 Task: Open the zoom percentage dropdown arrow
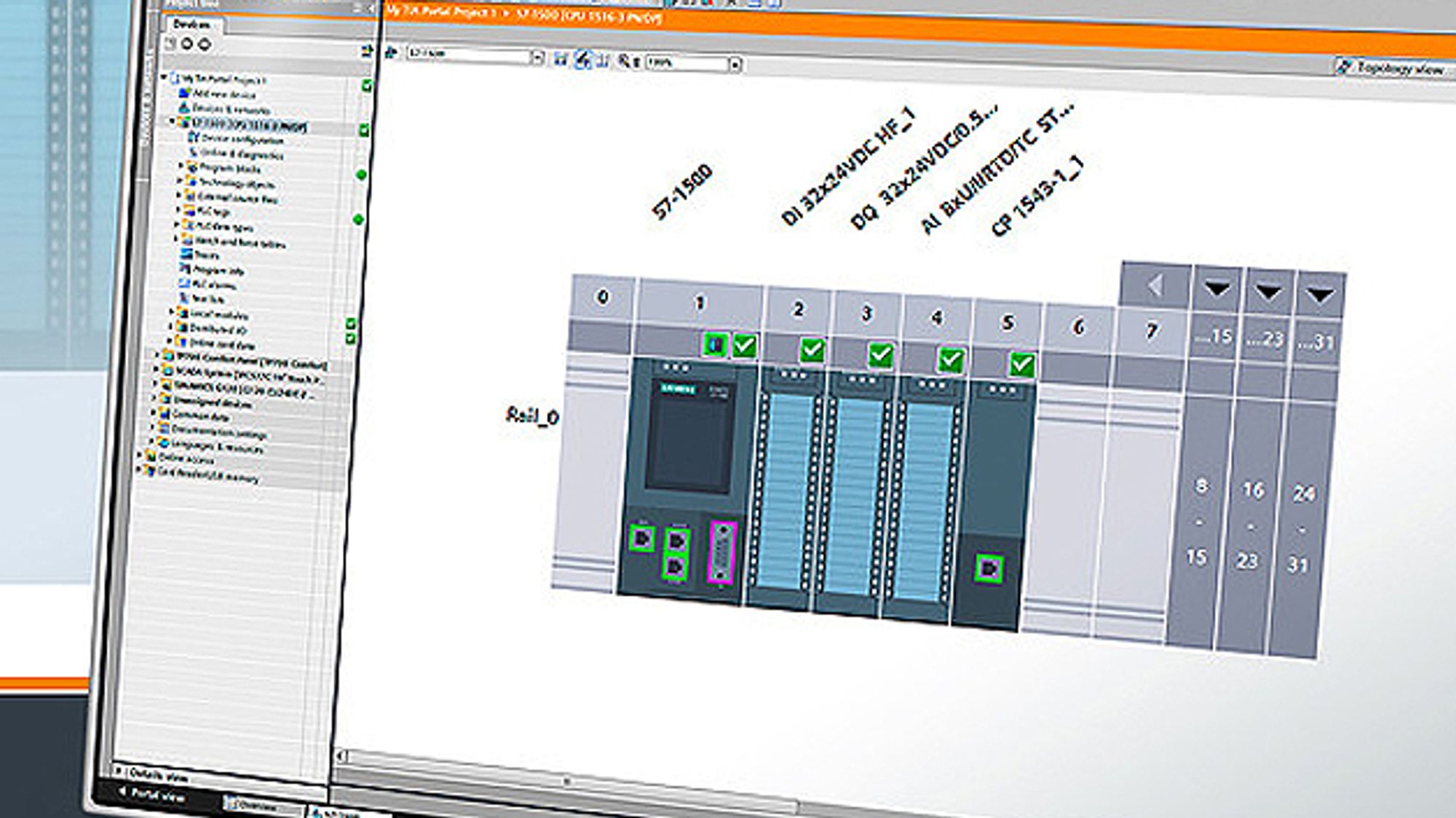(735, 65)
